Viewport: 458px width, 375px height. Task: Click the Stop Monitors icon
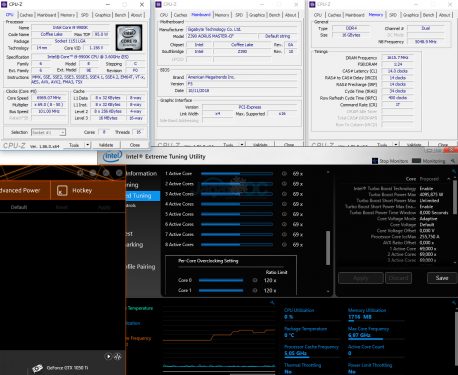[x=375, y=161]
